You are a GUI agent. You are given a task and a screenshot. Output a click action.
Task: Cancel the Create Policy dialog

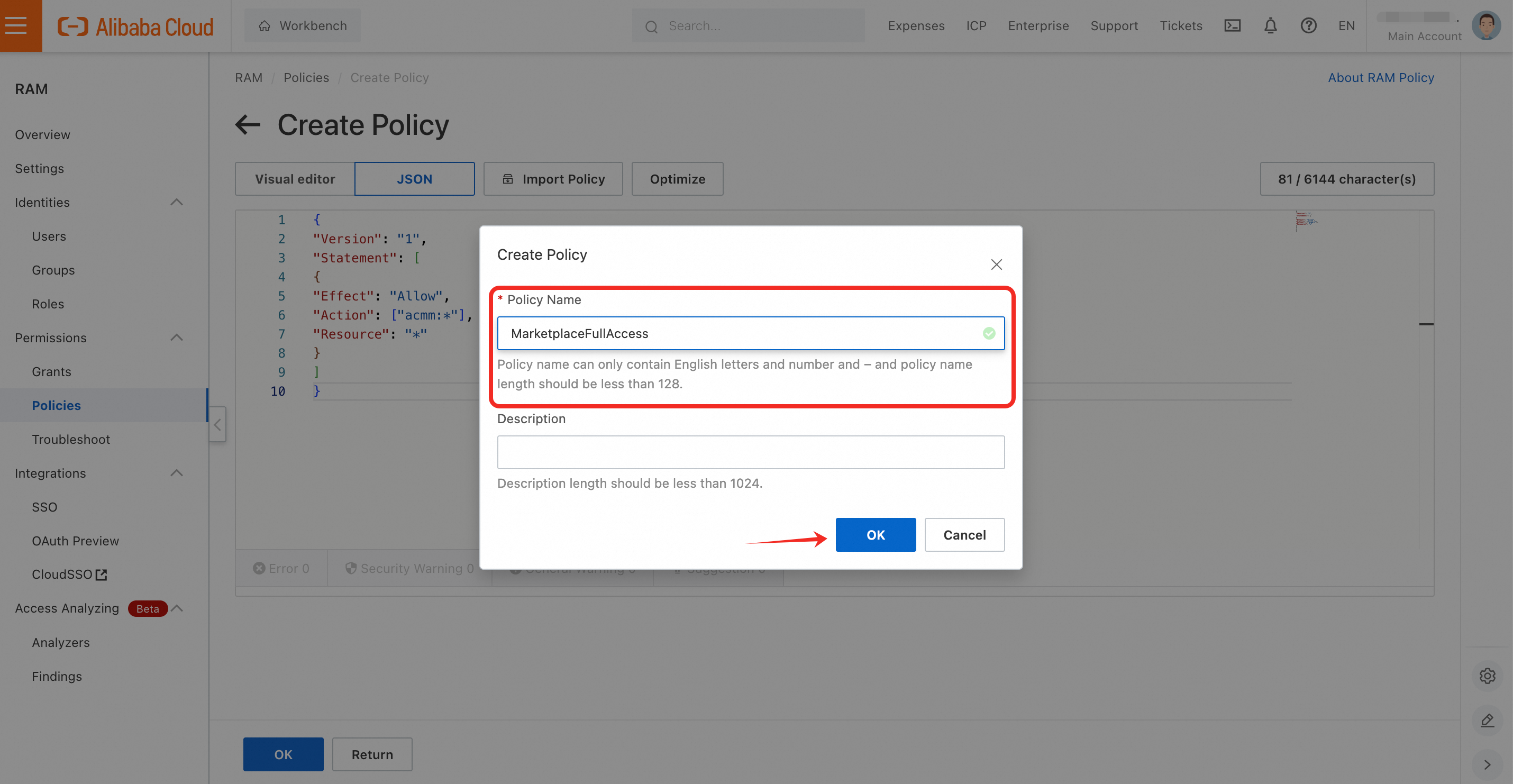coord(964,534)
